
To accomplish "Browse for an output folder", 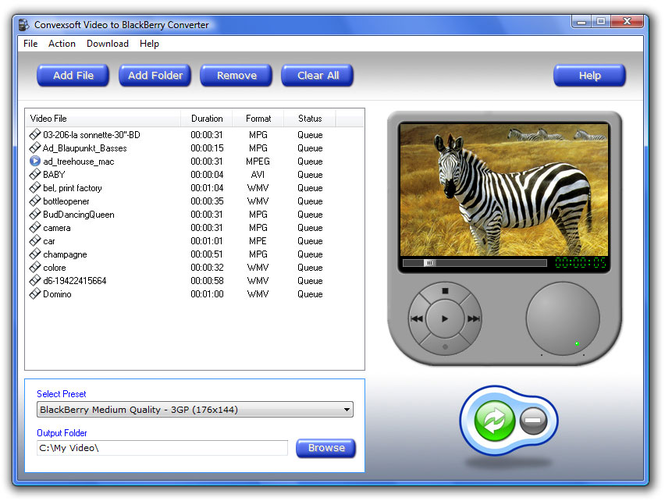I will coord(326,448).
